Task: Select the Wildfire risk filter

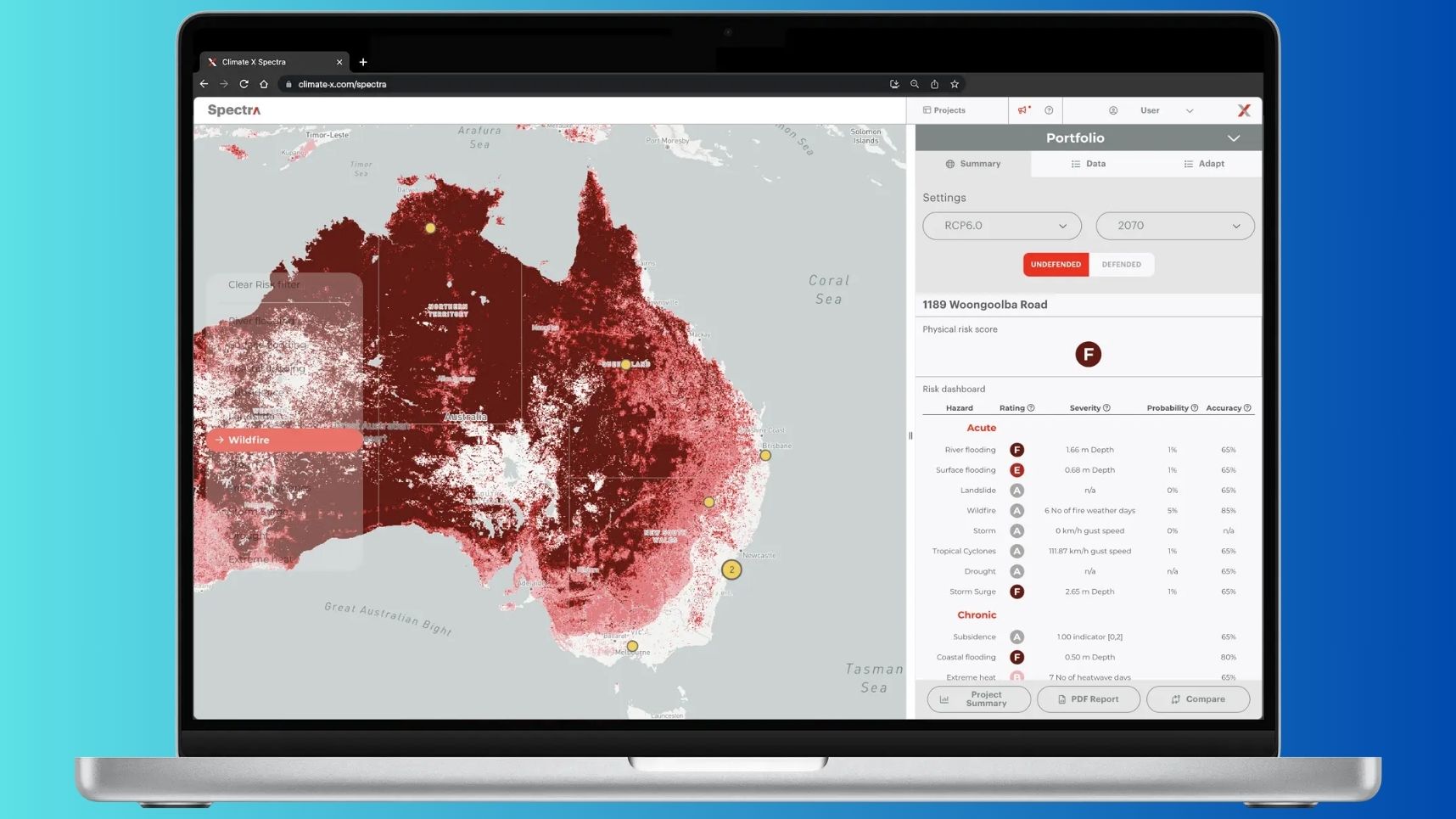Action: click(283, 440)
